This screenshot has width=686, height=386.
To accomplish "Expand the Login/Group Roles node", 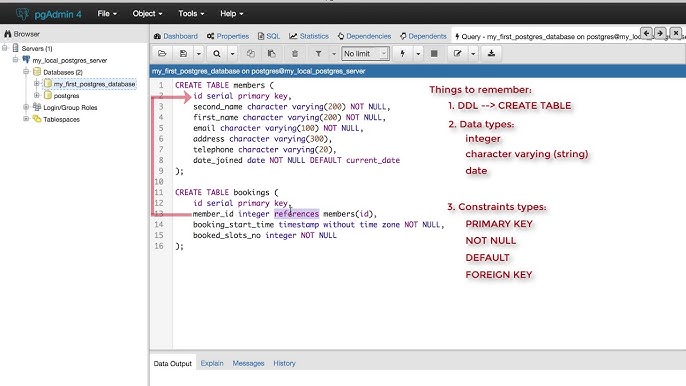I will point(26,107).
